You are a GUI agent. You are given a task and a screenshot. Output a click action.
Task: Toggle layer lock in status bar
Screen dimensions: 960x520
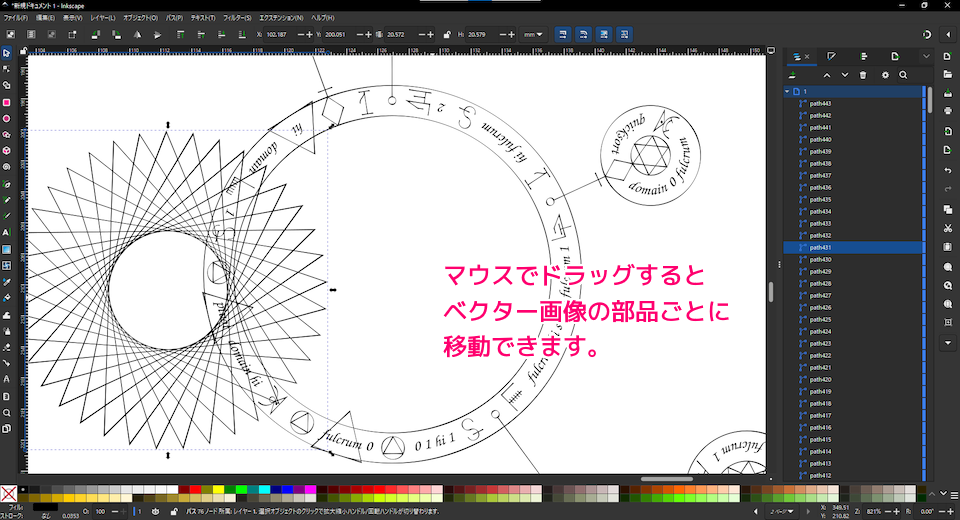click(174, 511)
